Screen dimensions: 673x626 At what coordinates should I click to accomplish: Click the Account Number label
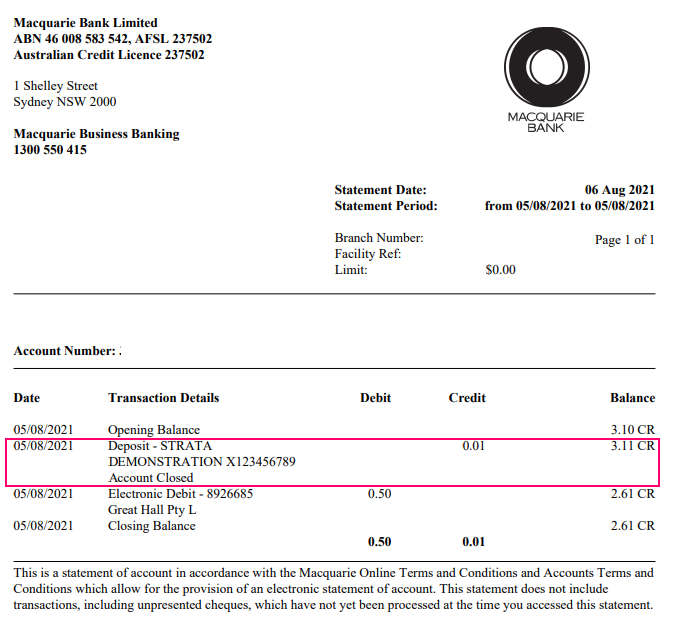pos(65,352)
